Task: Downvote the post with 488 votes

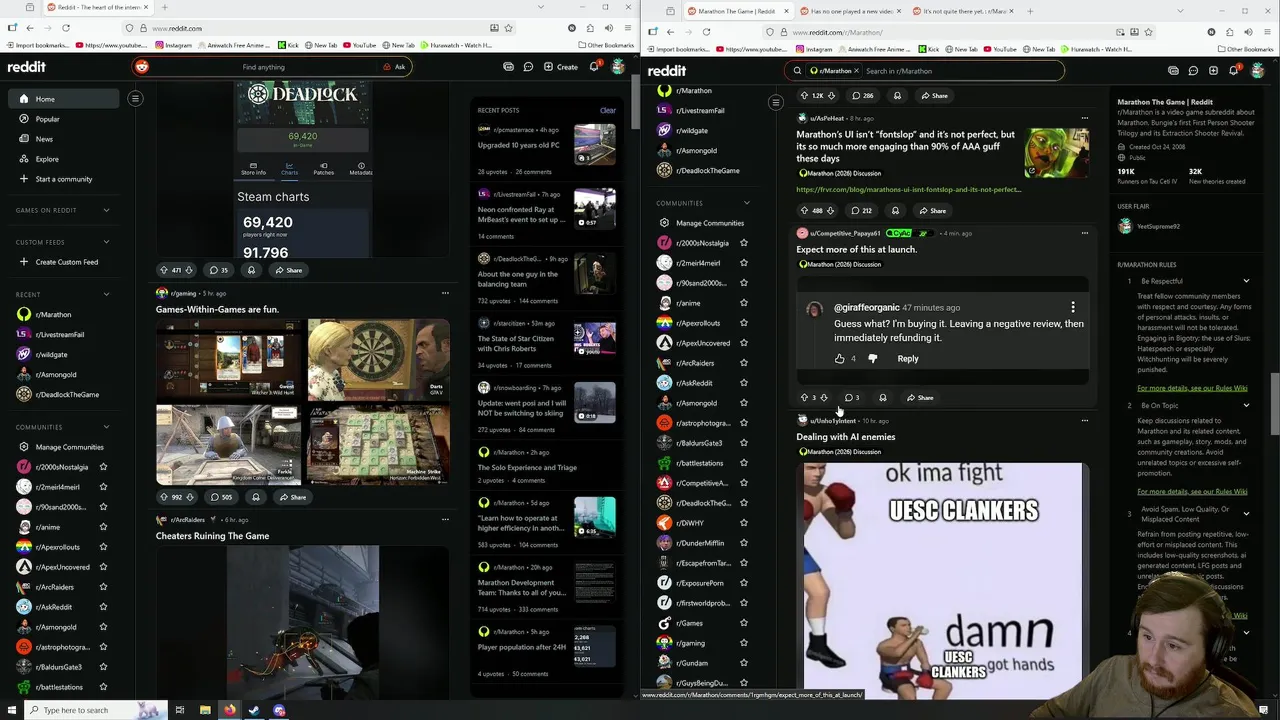Action: pyautogui.click(x=830, y=211)
